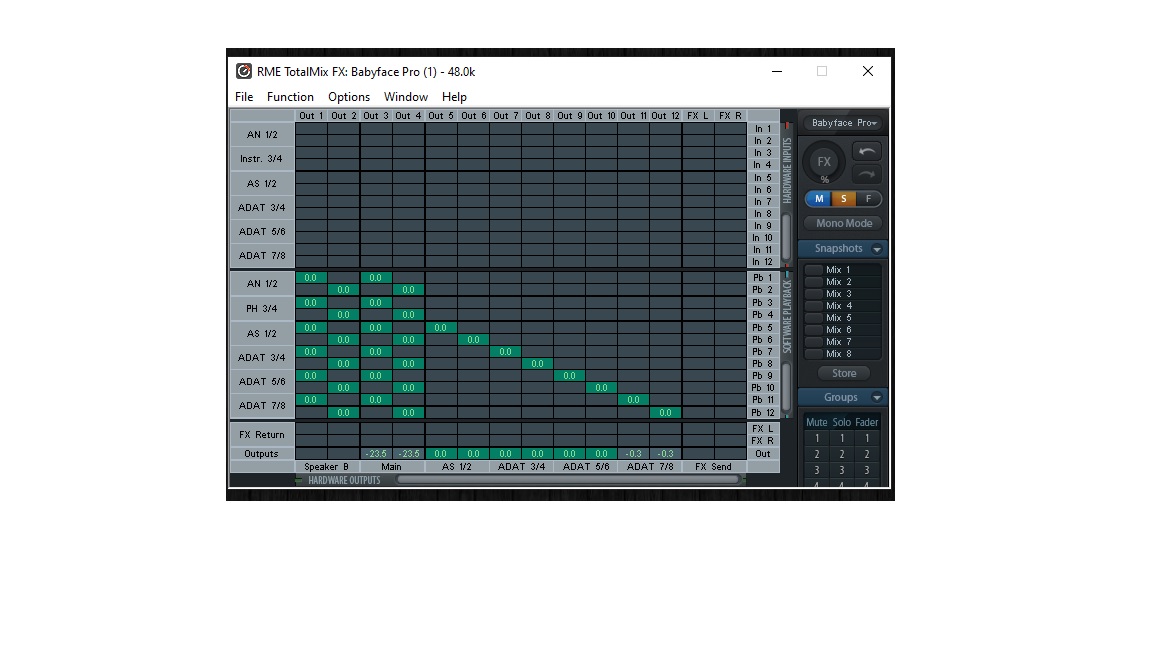
Task: Click the FX % round knob
Action: (x=824, y=162)
